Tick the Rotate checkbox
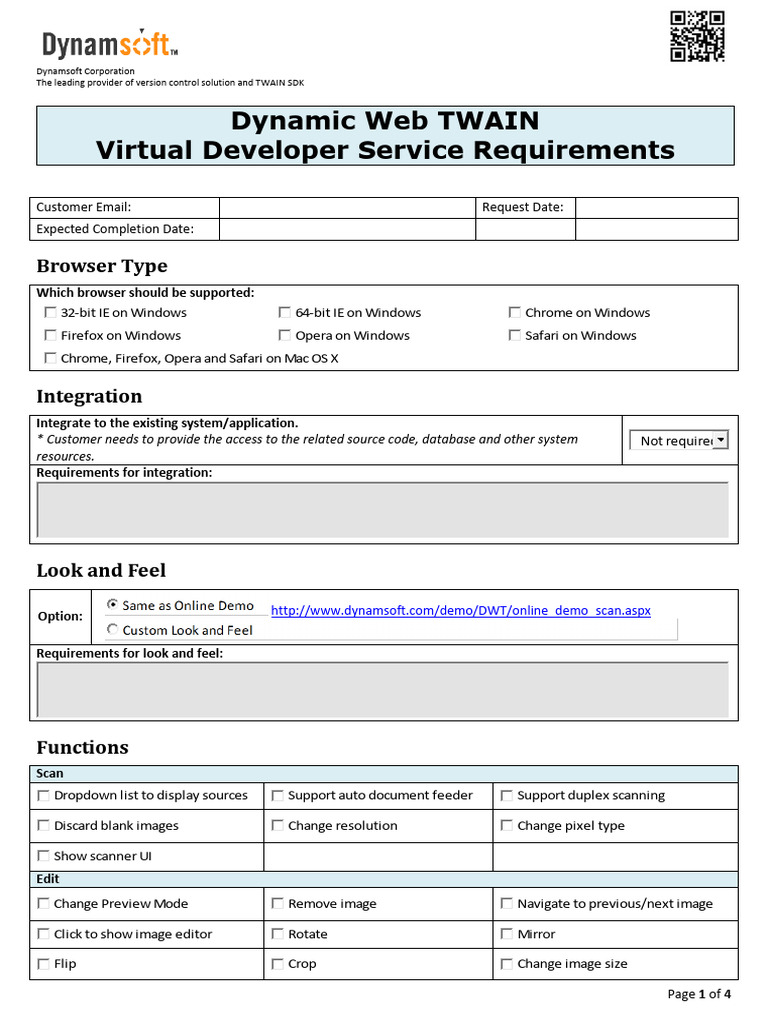Image resolution: width=768 pixels, height=1024 pixels. click(x=278, y=934)
